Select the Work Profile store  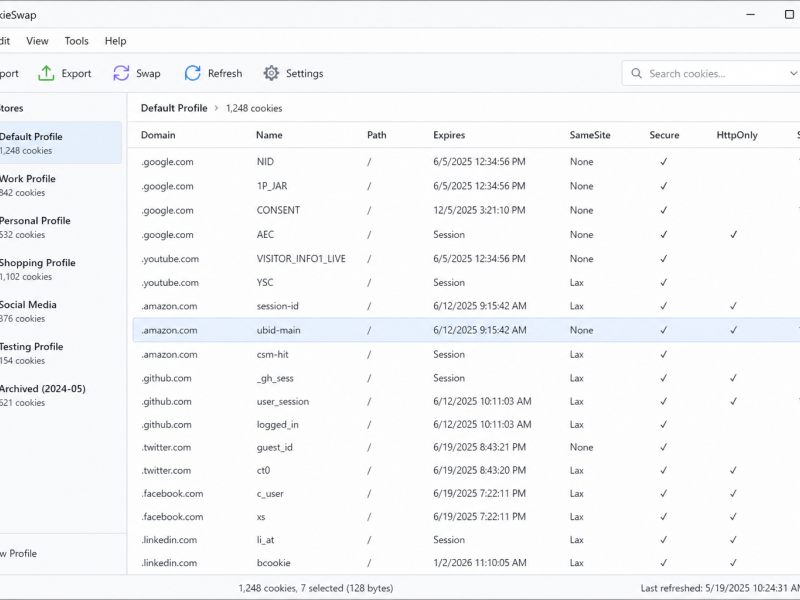(60, 185)
